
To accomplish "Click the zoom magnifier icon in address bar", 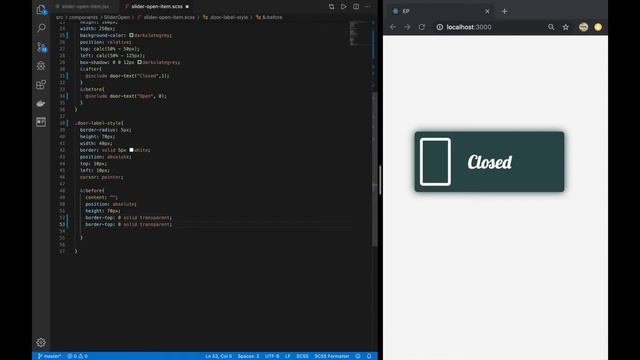I will coord(551,27).
